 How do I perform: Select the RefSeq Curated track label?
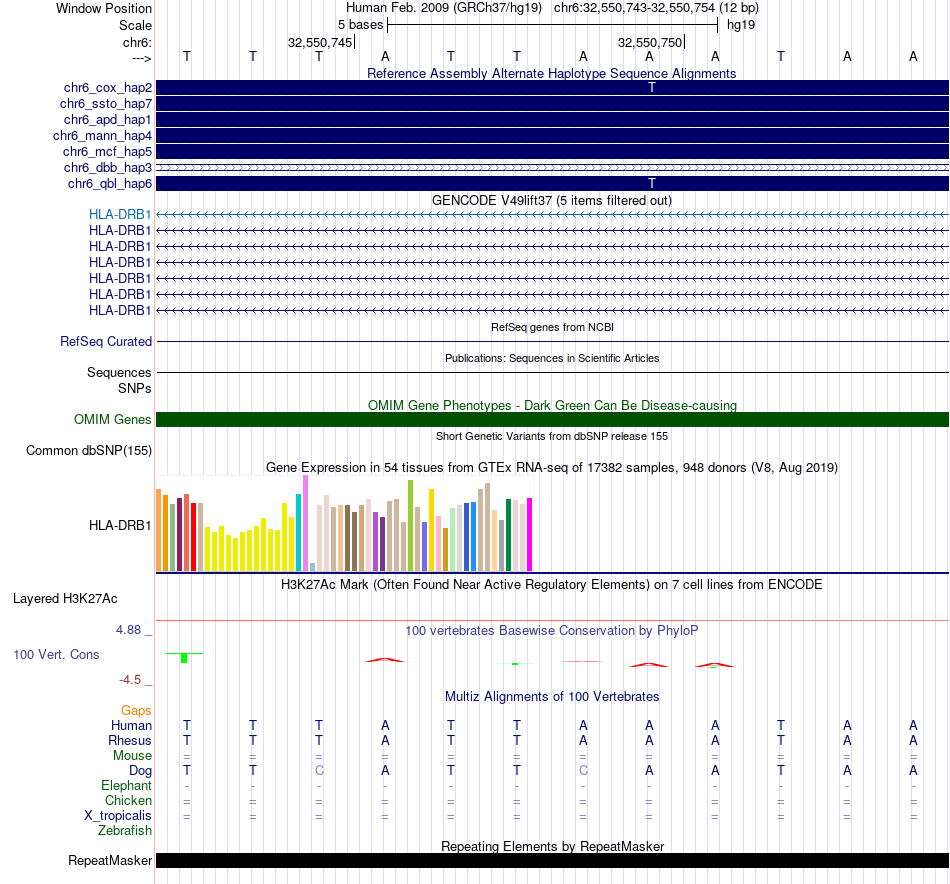(105, 342)
